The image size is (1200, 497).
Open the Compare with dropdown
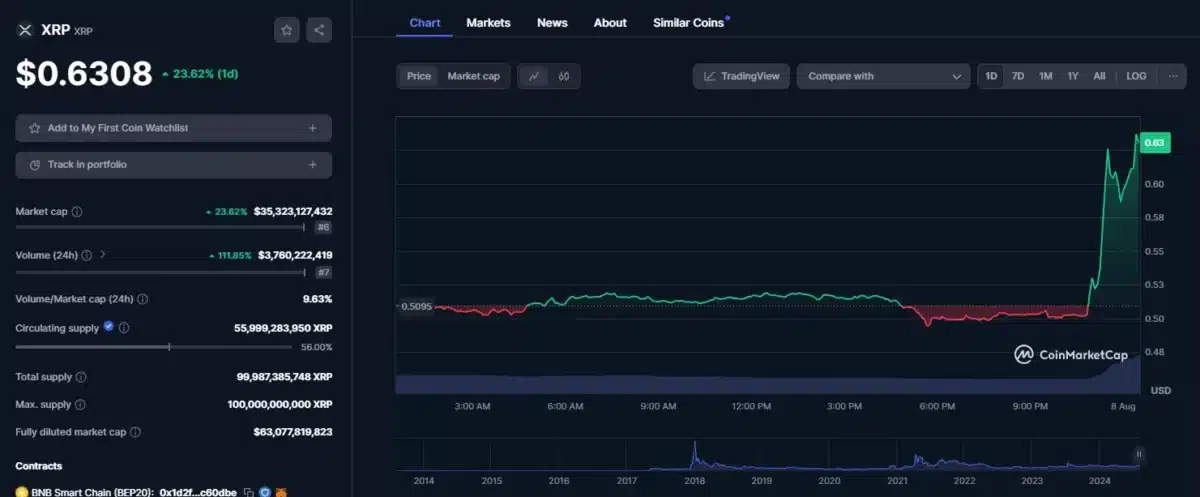tap(883, 76)
